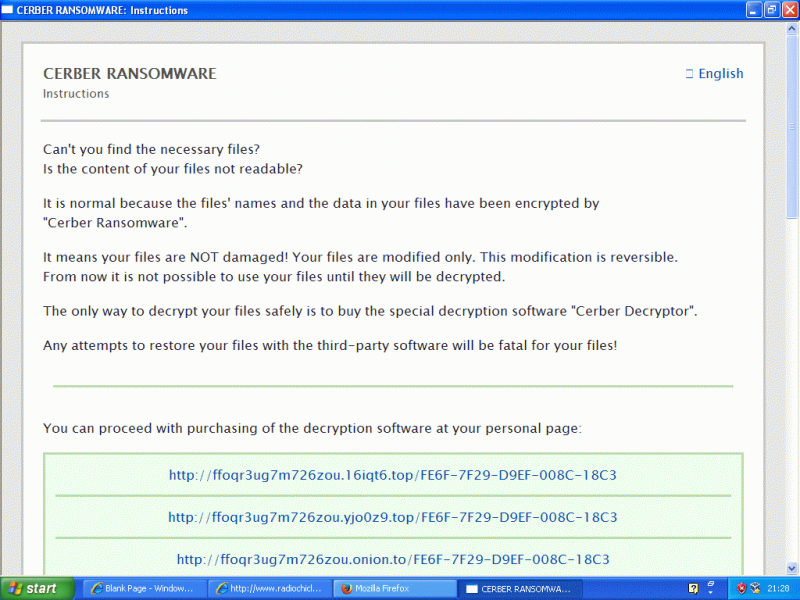Click the tray icon next to the clock
800x600 pixels.
756,588
